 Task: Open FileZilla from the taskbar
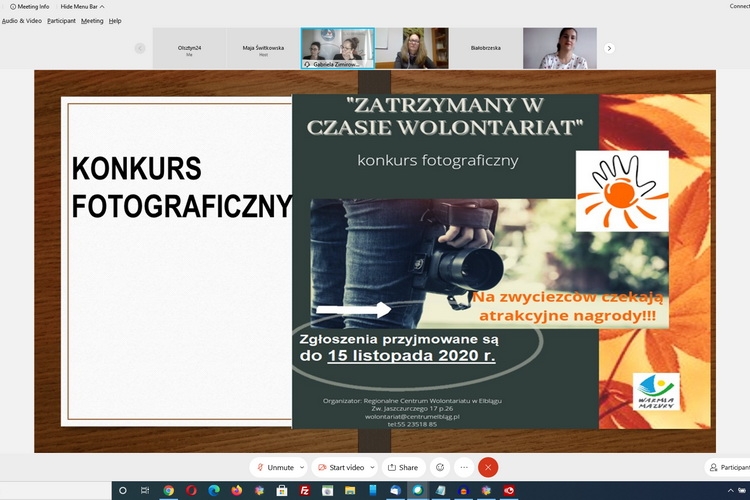tap(304, 490)
